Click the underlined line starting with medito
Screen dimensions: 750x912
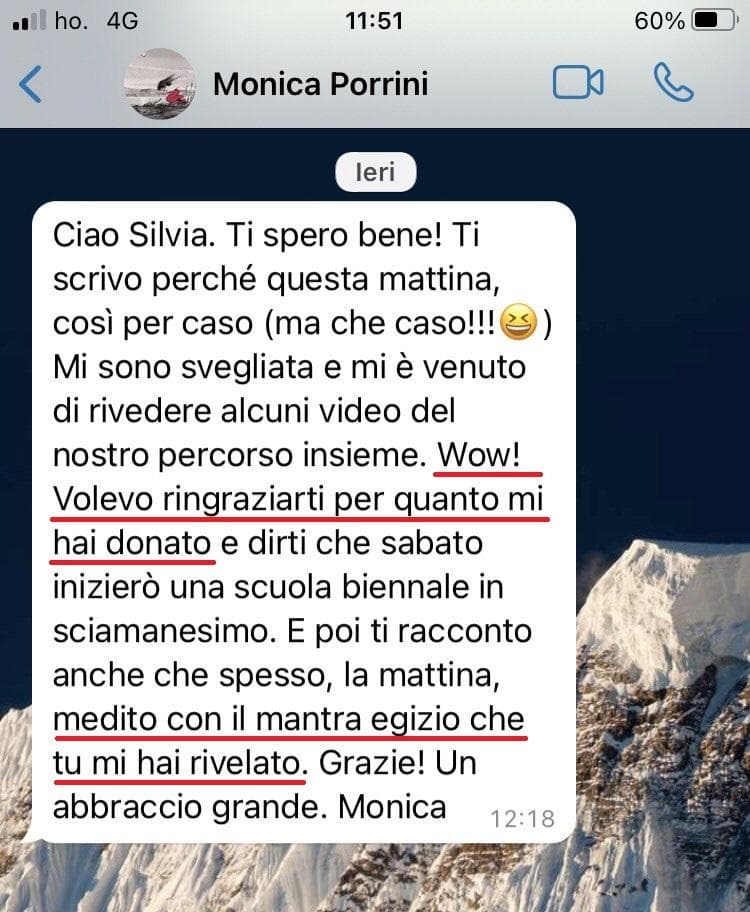tap(289, 719)
